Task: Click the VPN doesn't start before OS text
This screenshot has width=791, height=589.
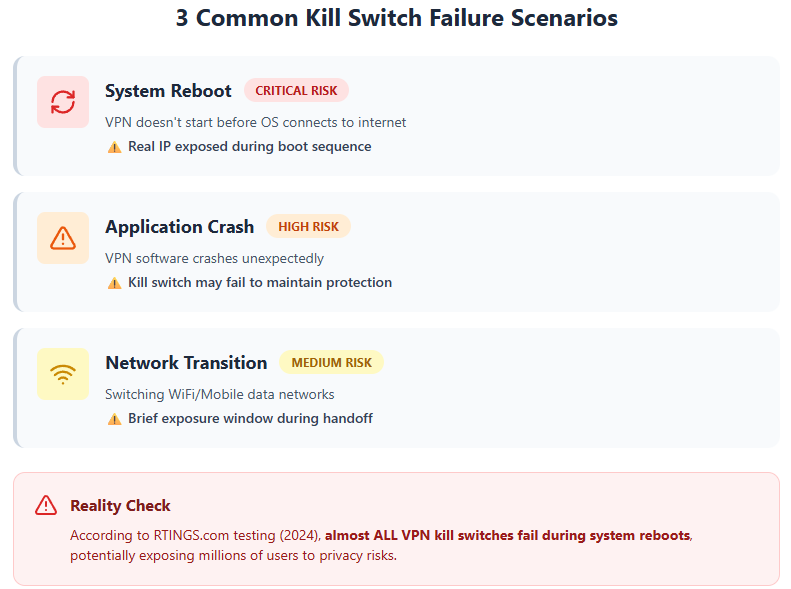Action: tap(256, 122)
